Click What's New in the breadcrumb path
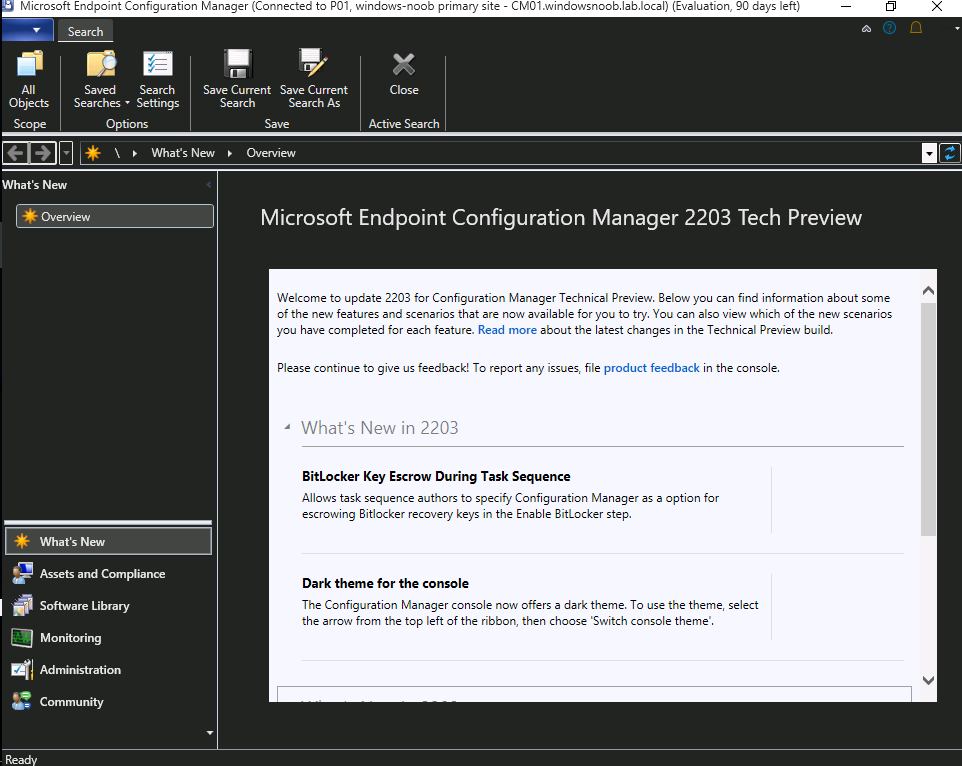Viewport: 962px width, 766px height. coord(183,153)
